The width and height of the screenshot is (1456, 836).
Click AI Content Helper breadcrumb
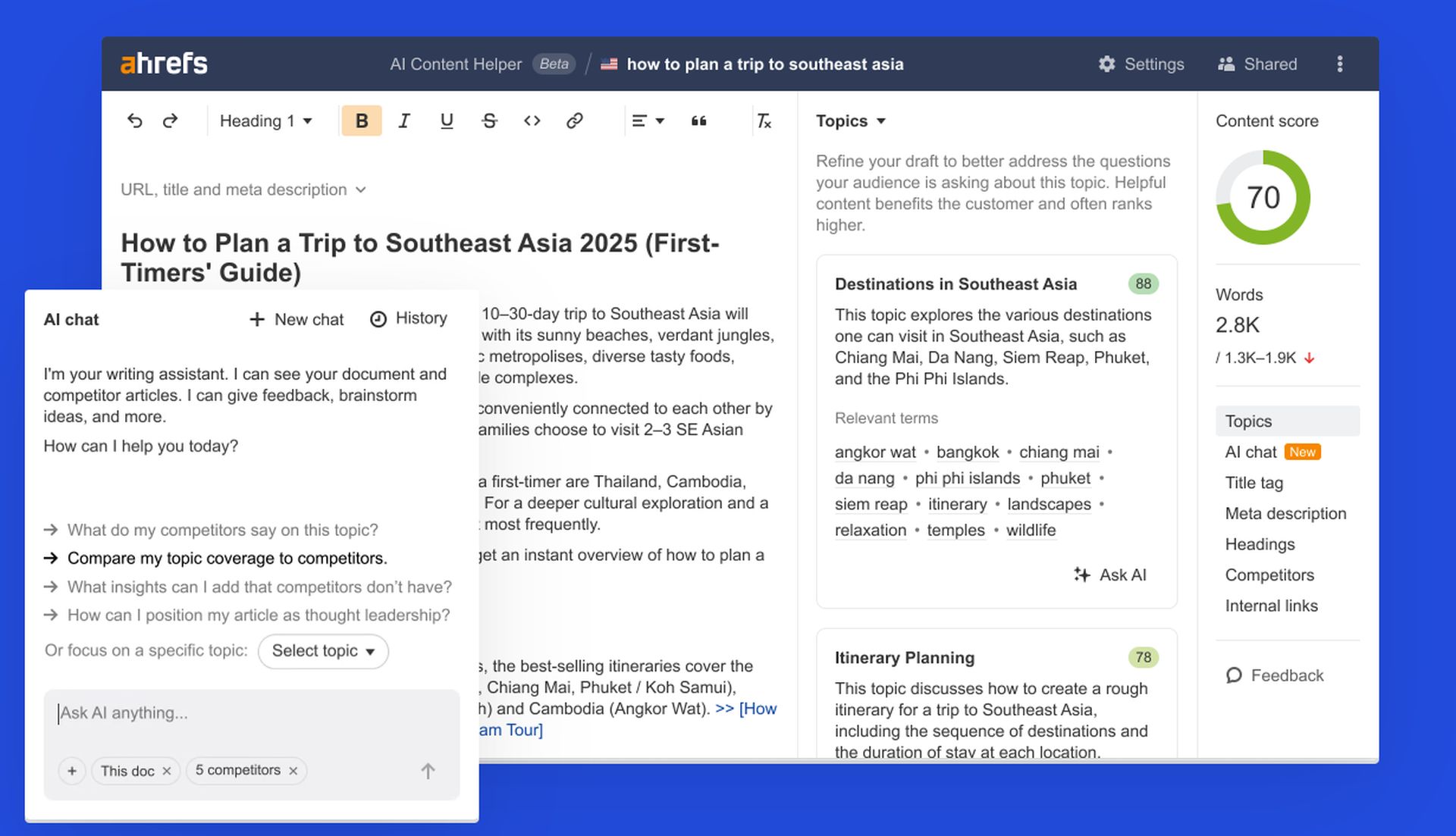456,64
